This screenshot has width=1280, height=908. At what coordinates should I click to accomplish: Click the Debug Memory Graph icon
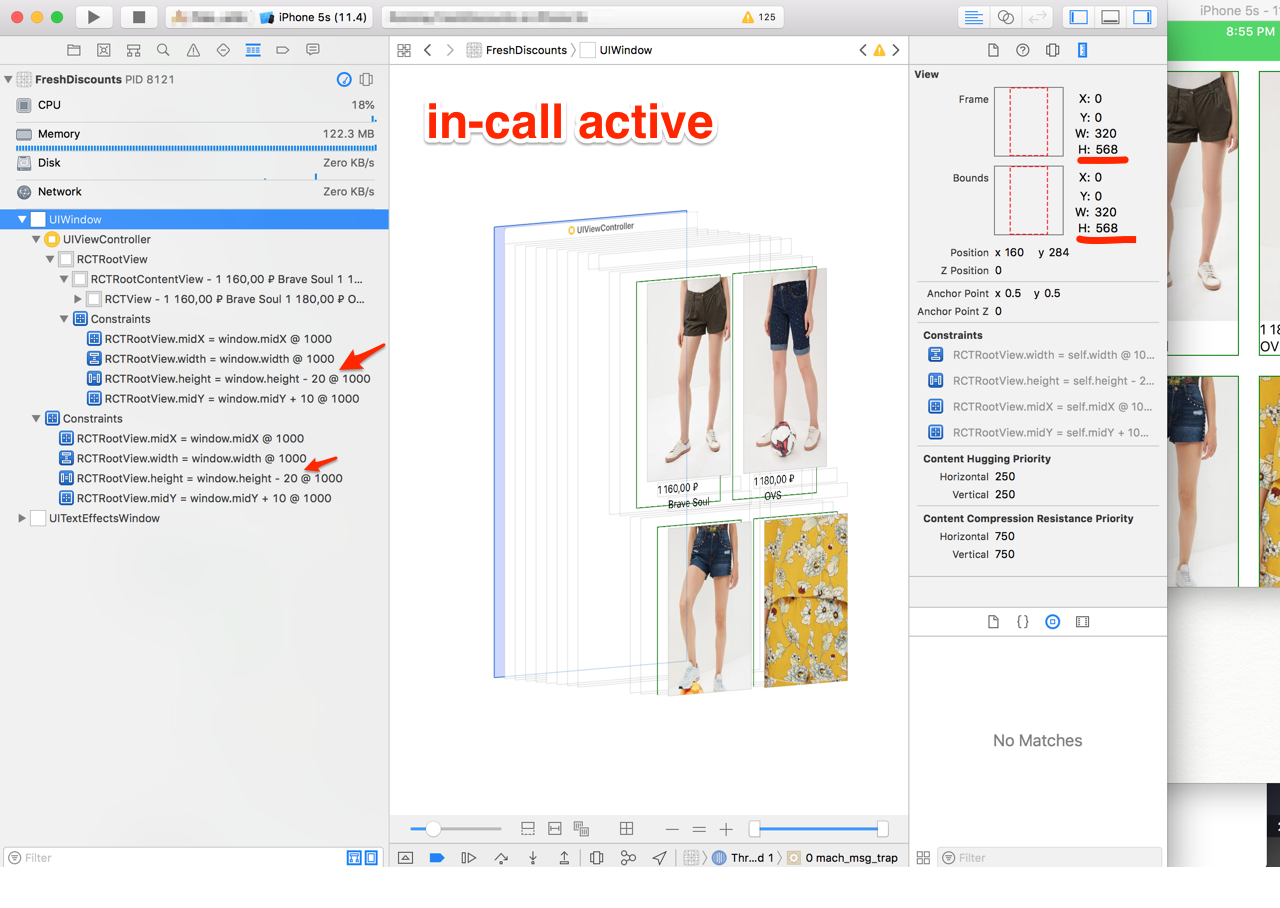tap(628, 858)
